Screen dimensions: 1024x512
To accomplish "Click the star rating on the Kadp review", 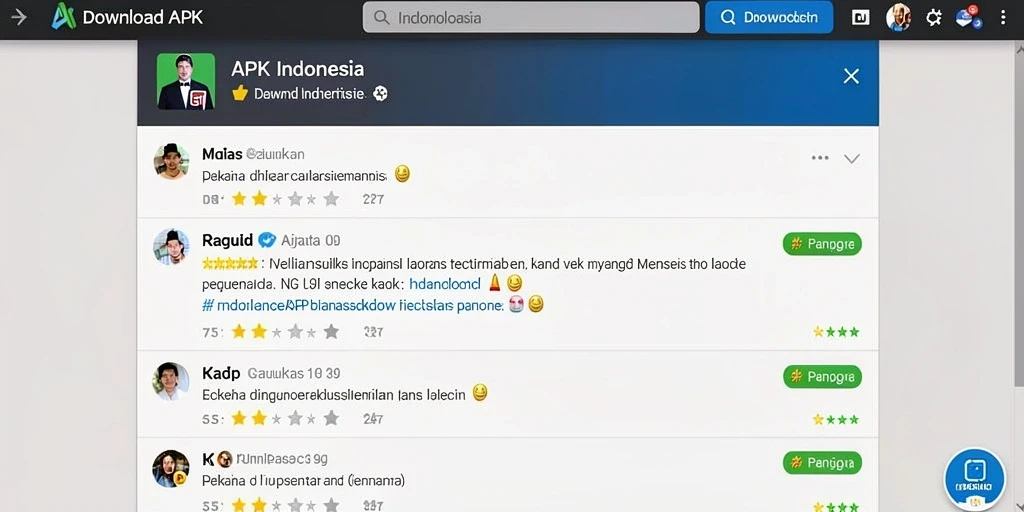I will tap(285, 418).
